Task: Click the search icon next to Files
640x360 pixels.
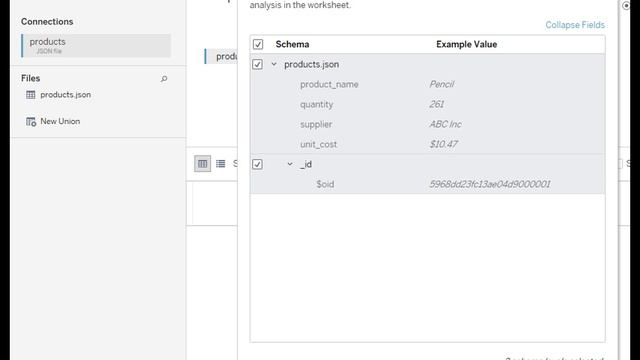Action: (164, 78)
